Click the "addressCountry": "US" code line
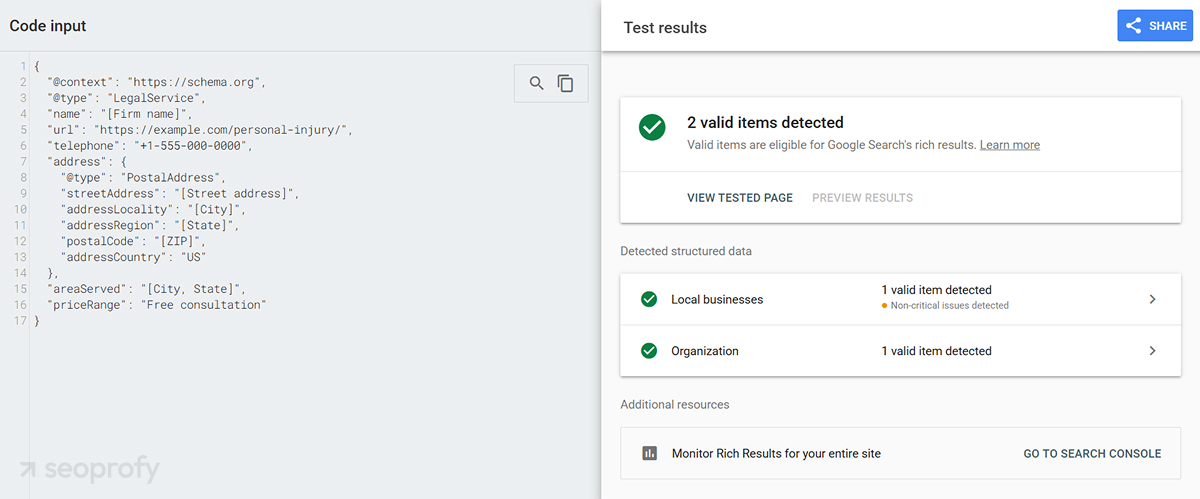Image resolution: width=1200 pixels, height=499 pixels. point(132,257)
